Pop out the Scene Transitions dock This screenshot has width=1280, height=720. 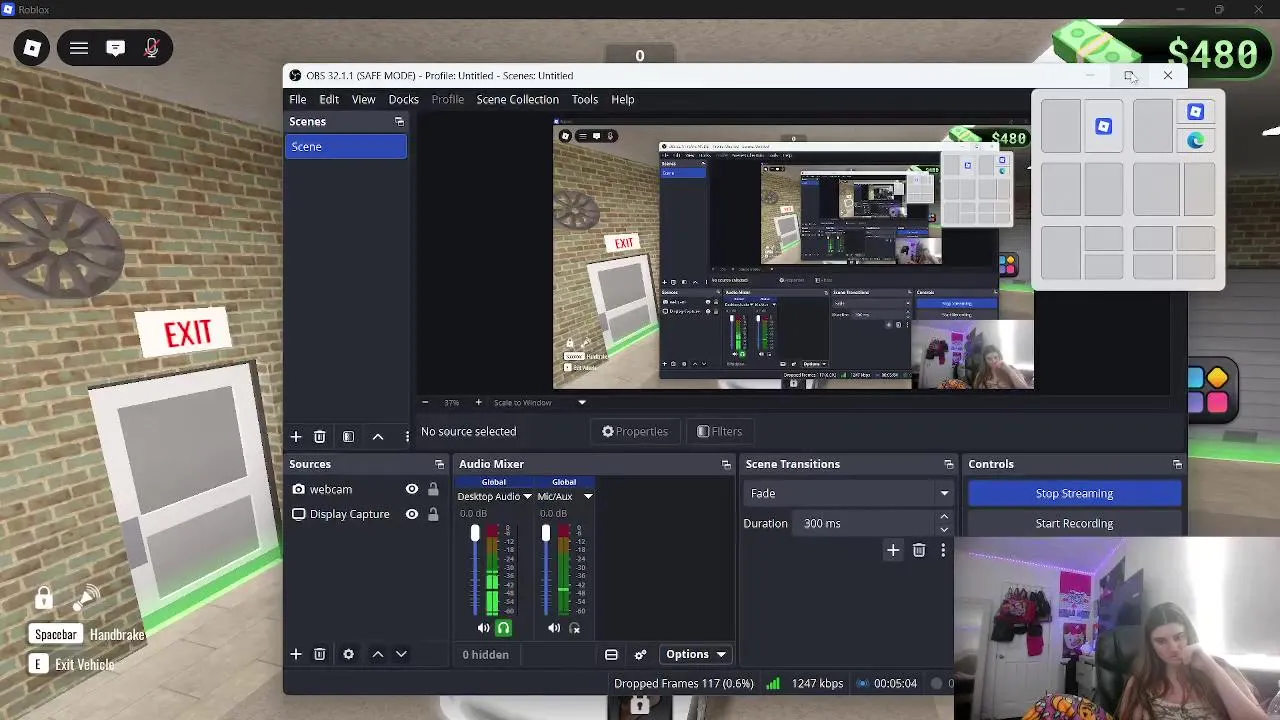(948, 464)
